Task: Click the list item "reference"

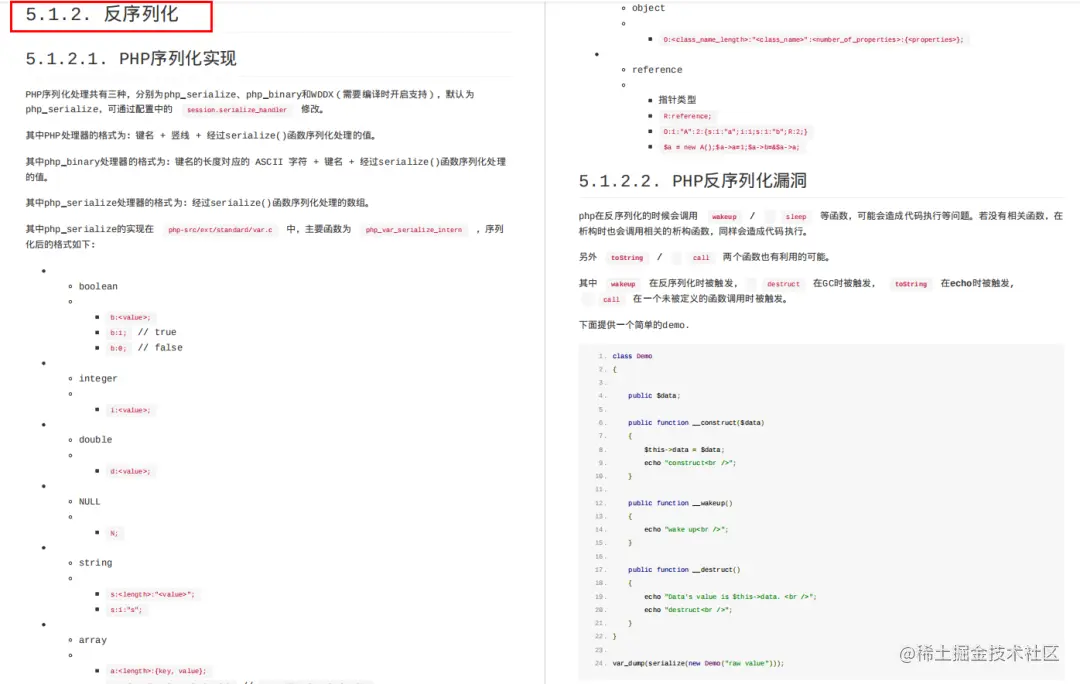Action: [x=657, y=70]
